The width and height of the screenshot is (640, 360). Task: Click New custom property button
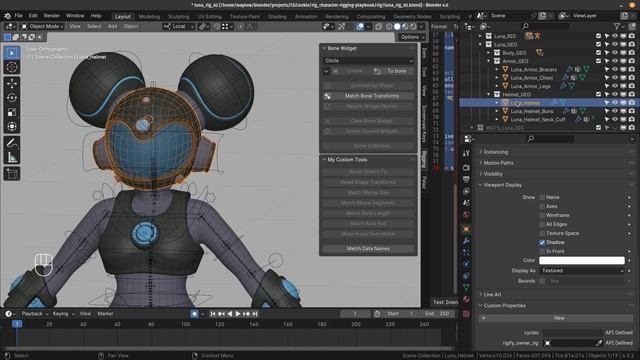coord(556,318)
